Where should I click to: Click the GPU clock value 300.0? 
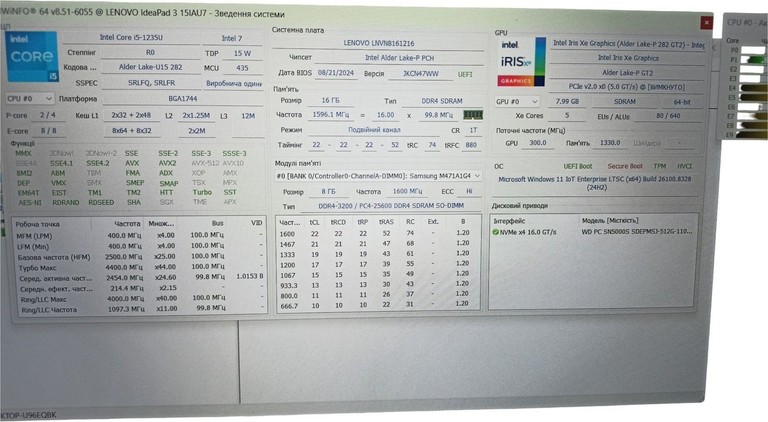tap(537, 143)
